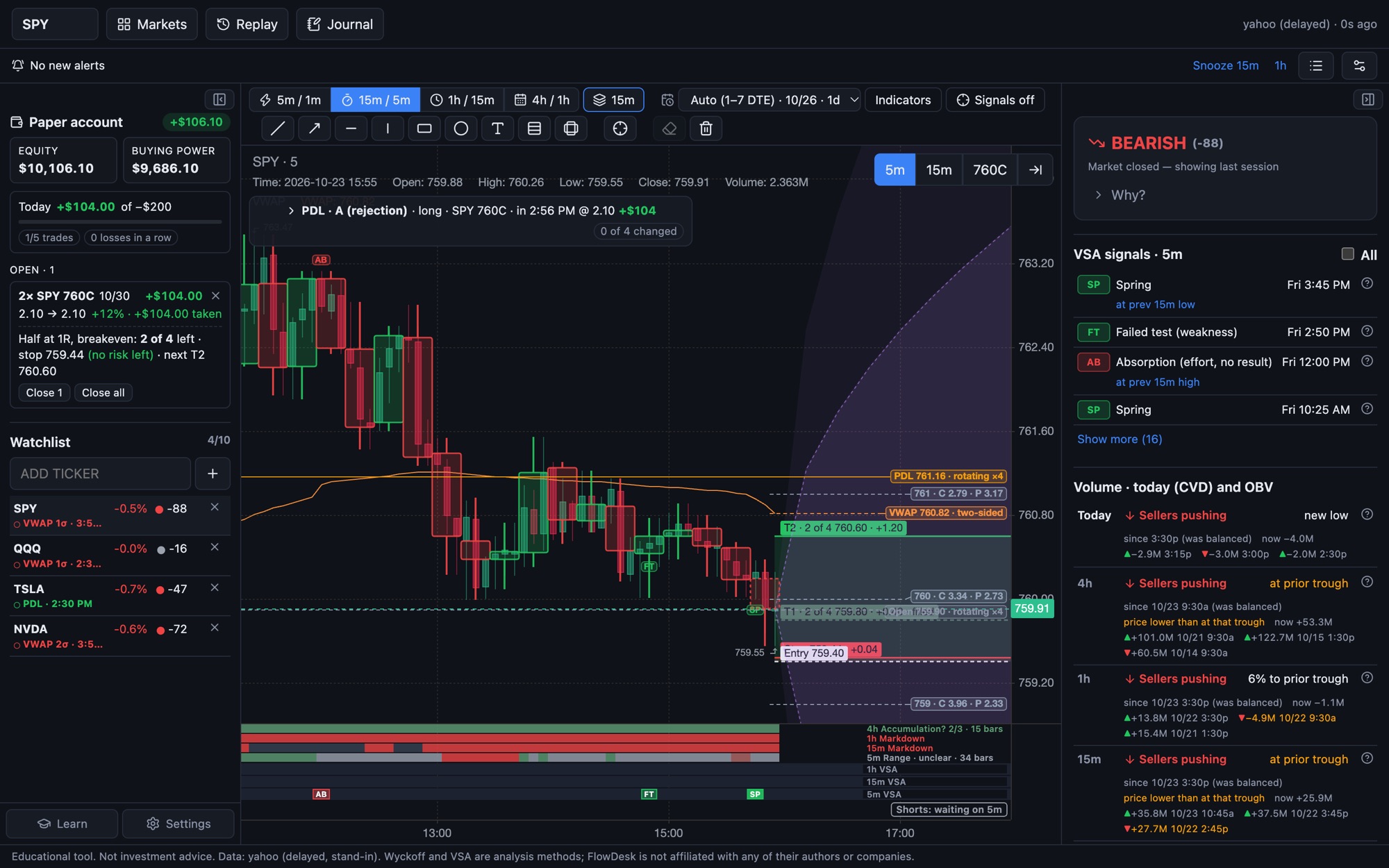1389x868 pixels.
Task: Select the 1h / 15m timeframe preset
Action: point(462,100)
